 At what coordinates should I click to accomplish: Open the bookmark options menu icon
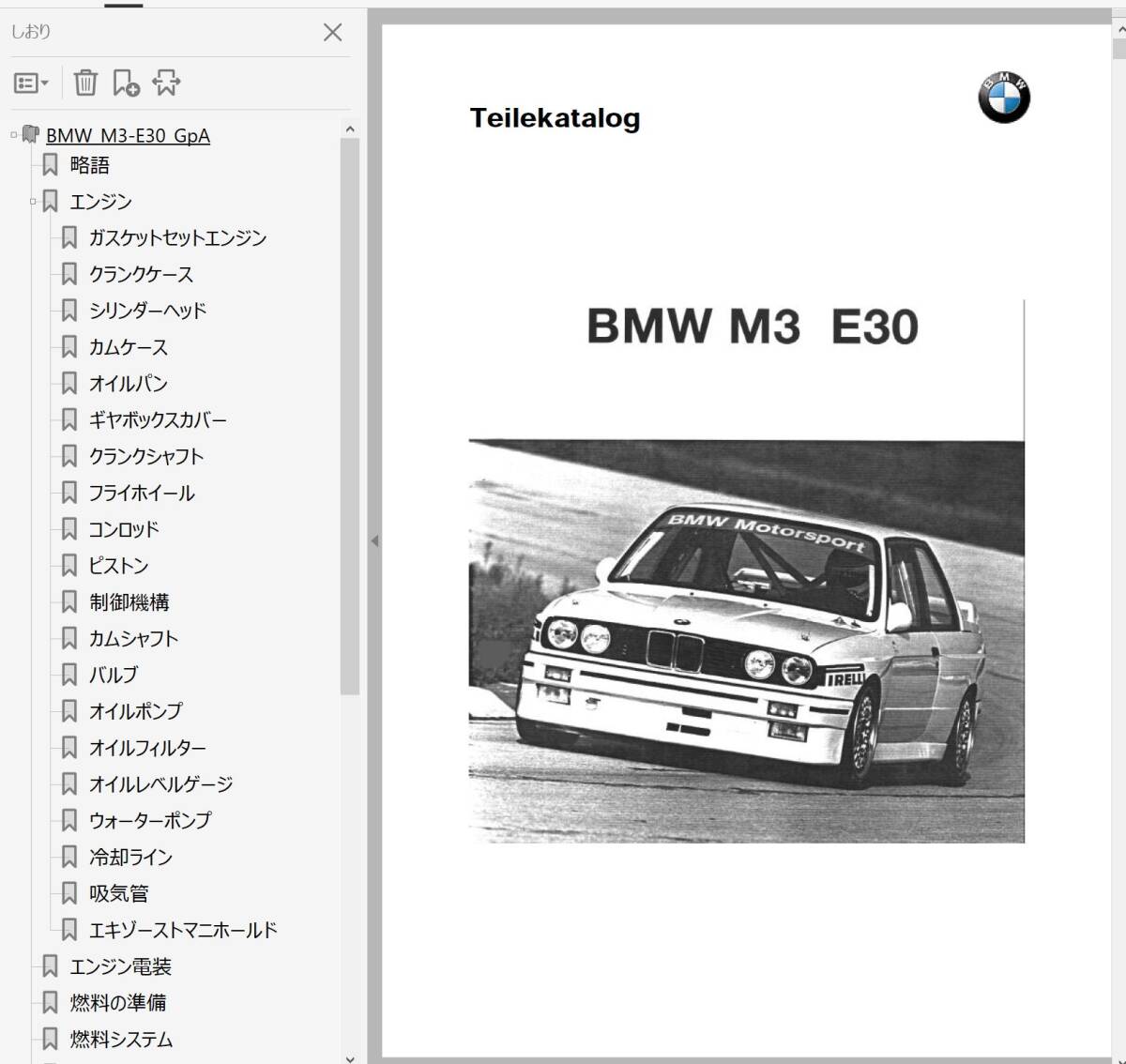click(x=31, y=84)
